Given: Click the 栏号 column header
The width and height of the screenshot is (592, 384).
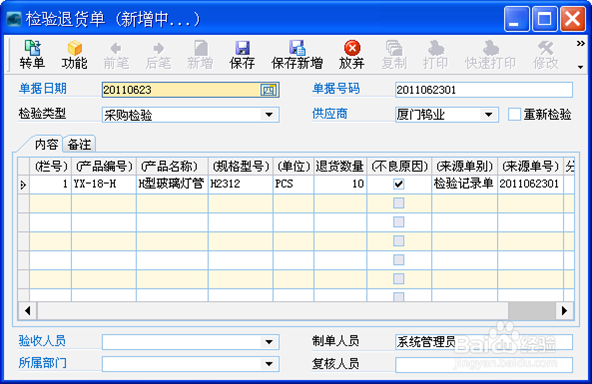Looking at the screenshot, I should (51, 166).
